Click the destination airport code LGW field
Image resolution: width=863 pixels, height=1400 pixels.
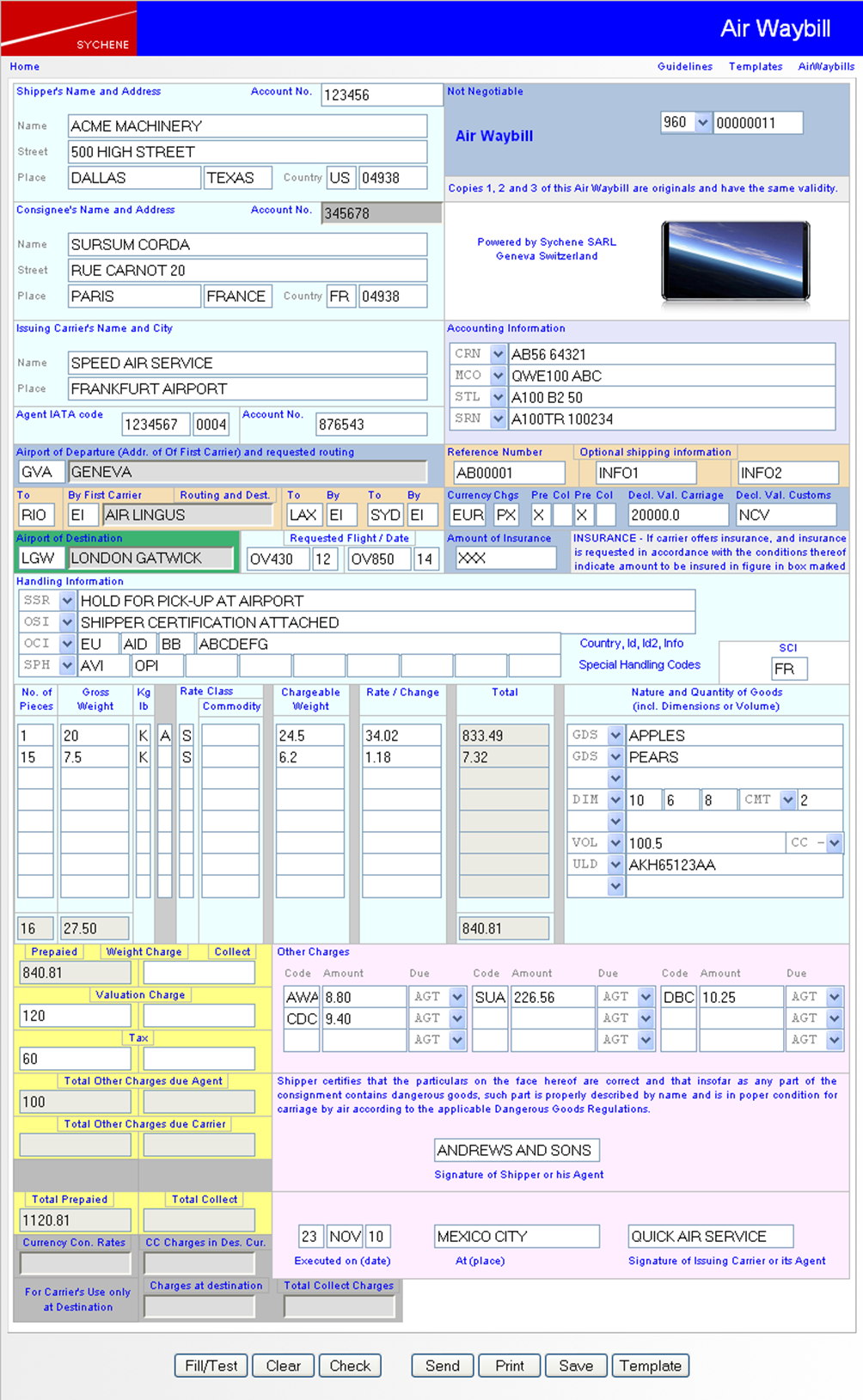tap(41, 558)
